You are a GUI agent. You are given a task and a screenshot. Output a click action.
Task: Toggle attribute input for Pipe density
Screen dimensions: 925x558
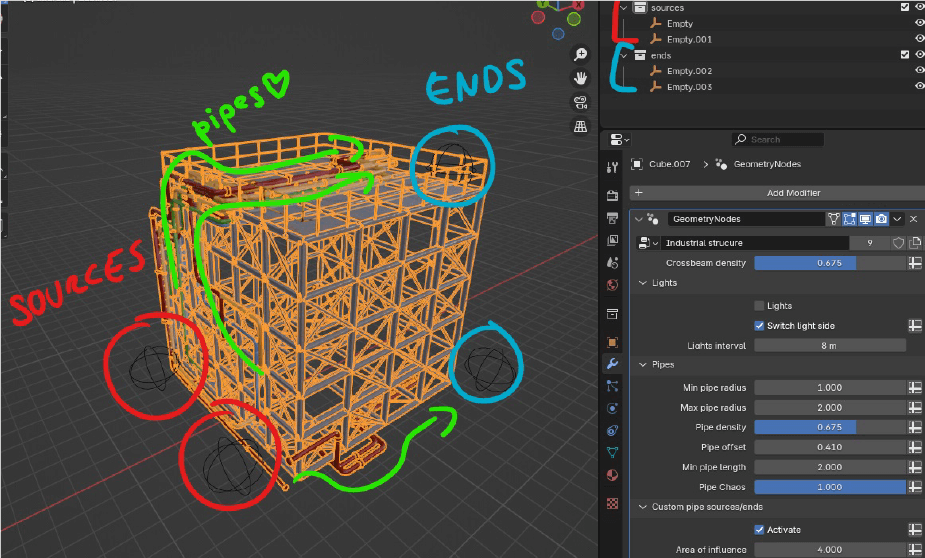tap(915, 427)
